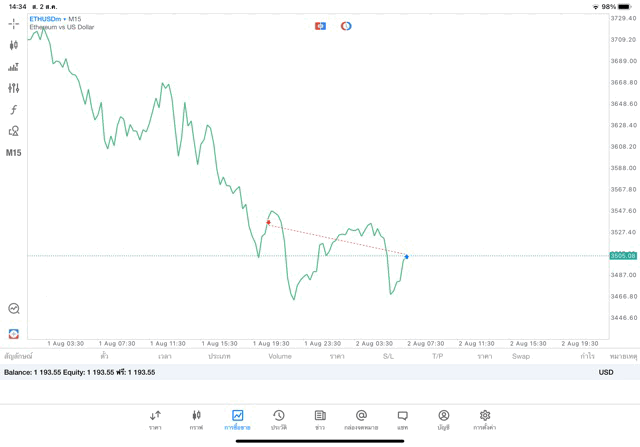Tap the ETHUSDm symbol name
640x447 pixels.
point(46,19)
